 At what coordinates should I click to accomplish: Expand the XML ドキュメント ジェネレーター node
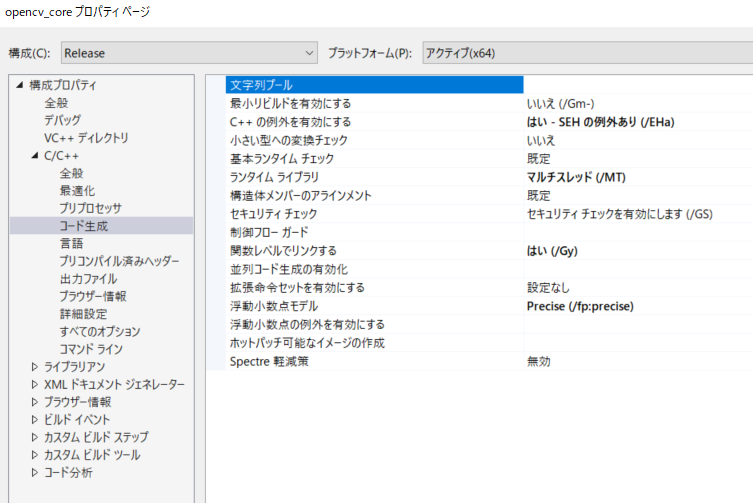click(35, 384)
